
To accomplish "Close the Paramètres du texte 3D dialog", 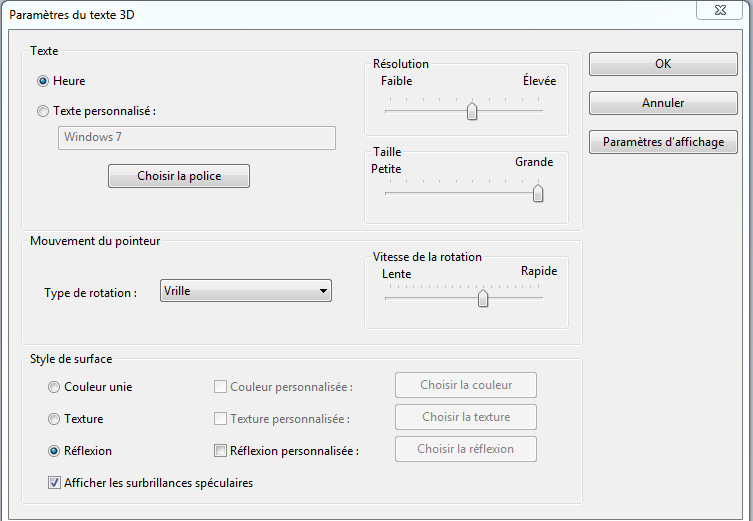I will tap(719, 10).
